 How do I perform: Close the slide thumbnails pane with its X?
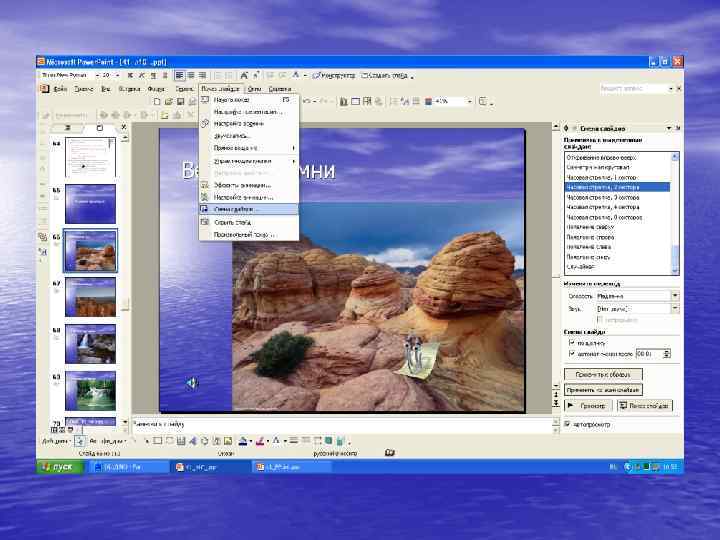coord(123,127)
